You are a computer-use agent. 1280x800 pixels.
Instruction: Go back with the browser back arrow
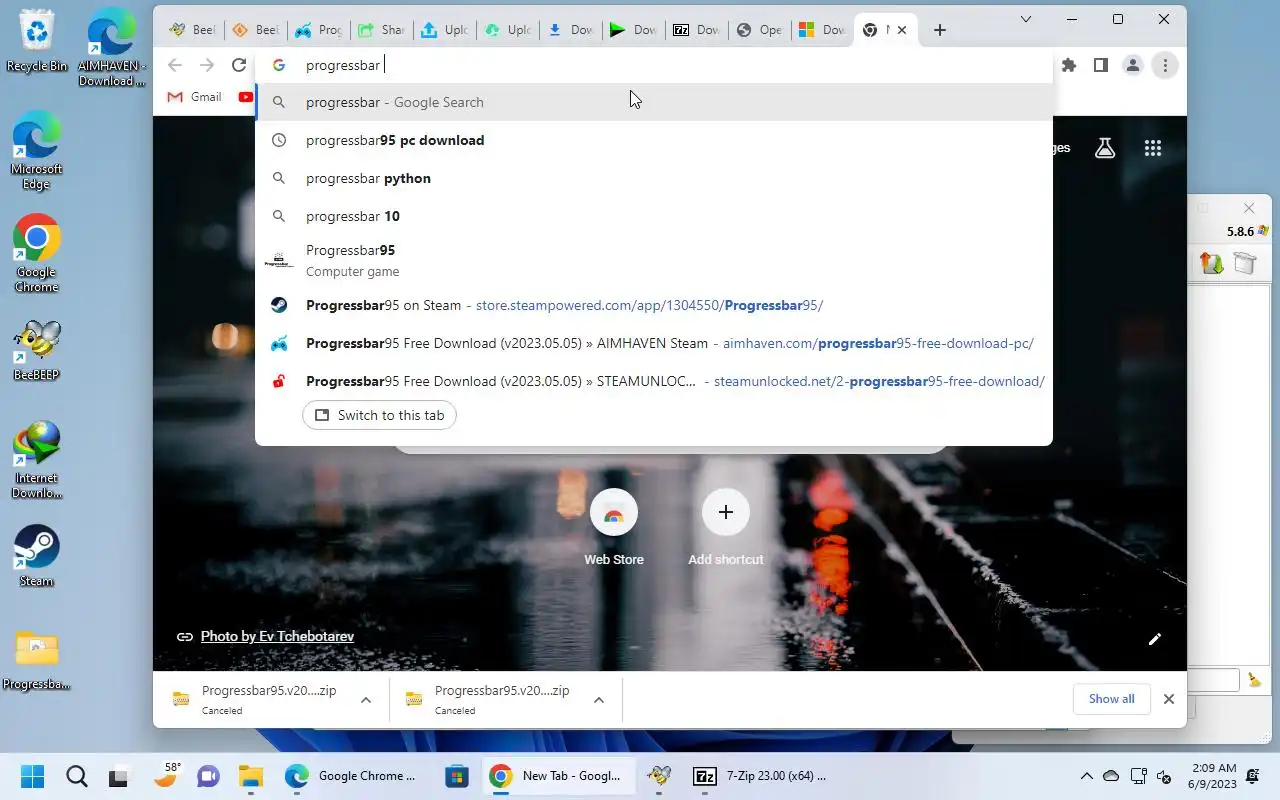click(x=175, y=65)
